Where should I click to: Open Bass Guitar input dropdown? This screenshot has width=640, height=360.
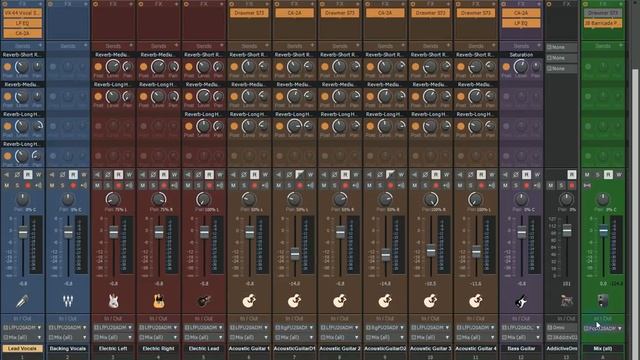point(521,327)
